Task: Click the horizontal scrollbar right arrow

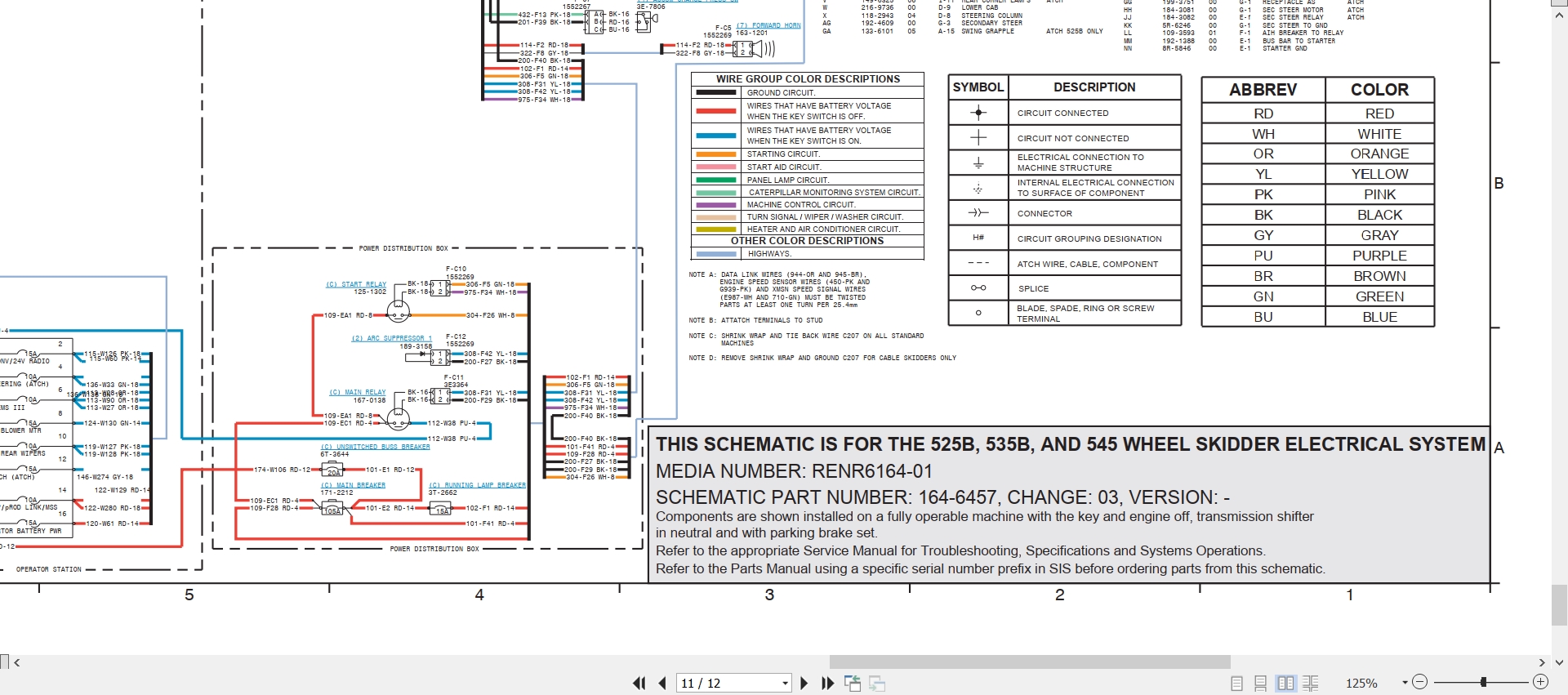Action: [x=1542, y=662]
